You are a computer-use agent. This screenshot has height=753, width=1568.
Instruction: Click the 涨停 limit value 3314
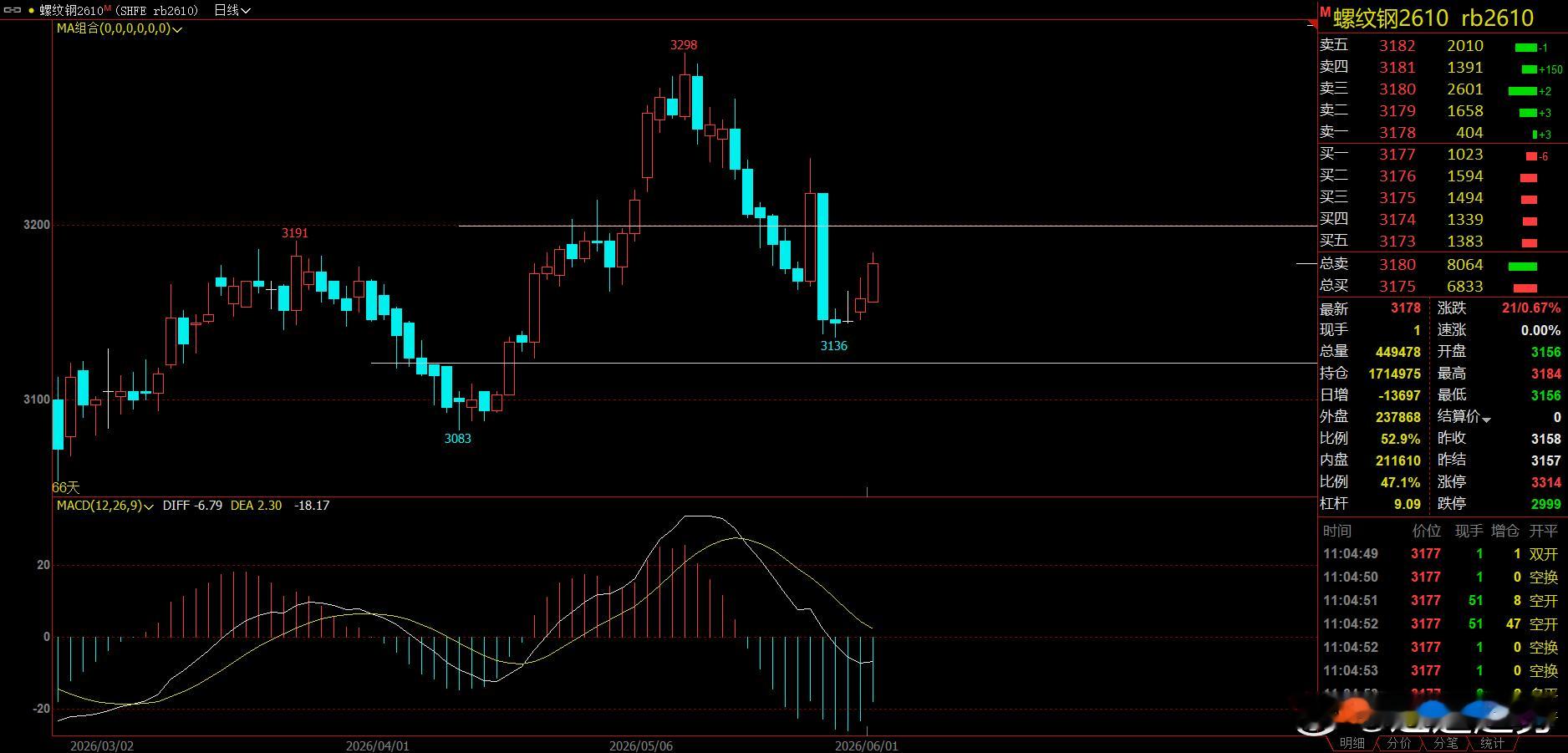1546,482
